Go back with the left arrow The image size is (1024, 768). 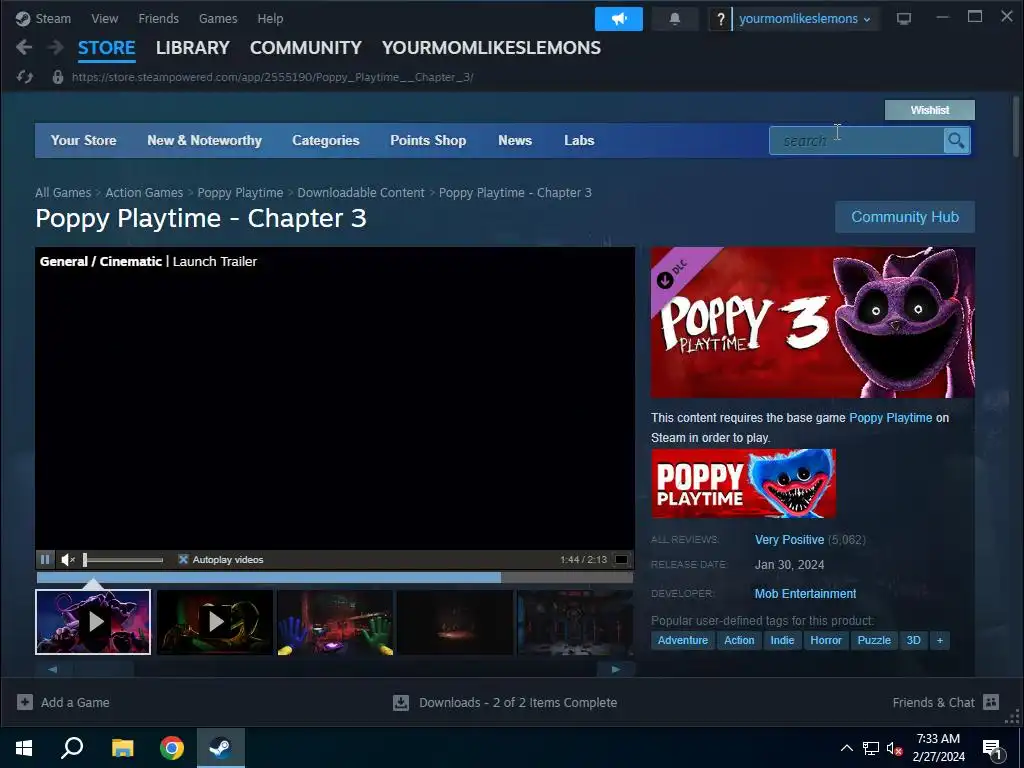(x=24, y=47)
